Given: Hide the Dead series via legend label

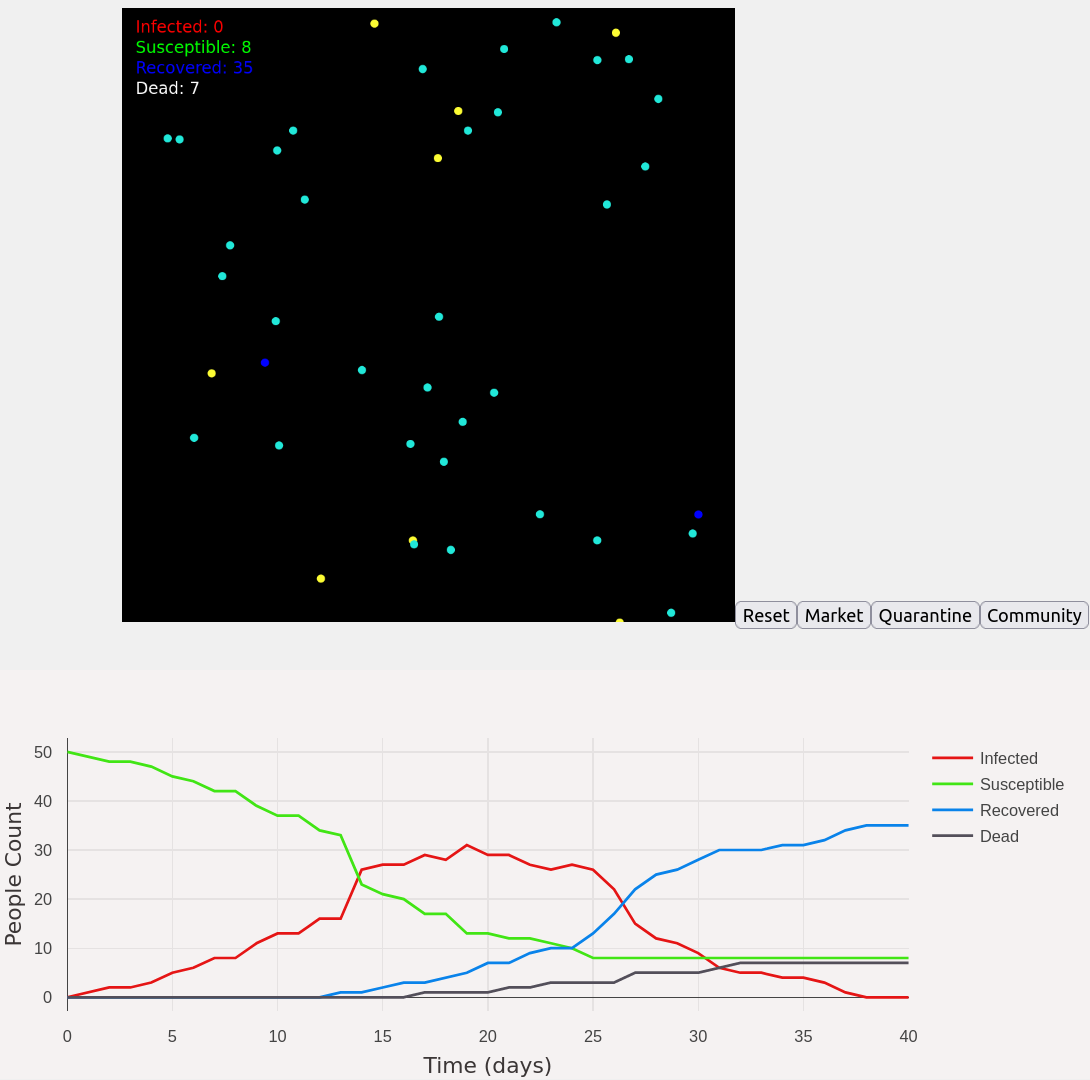Looking at the screenshot, I should coord(999,836).
